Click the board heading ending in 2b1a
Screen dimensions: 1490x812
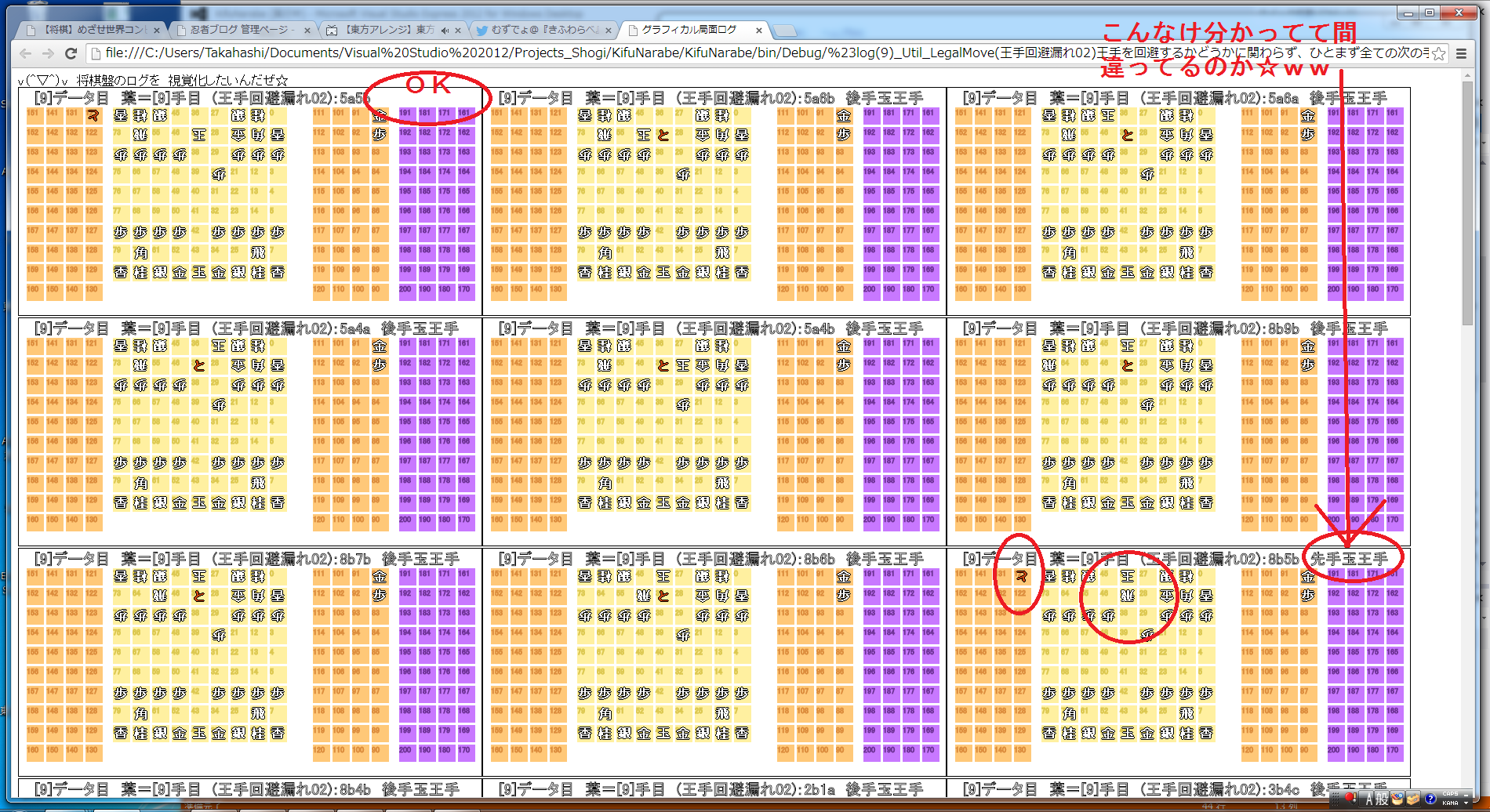(710, 789)
